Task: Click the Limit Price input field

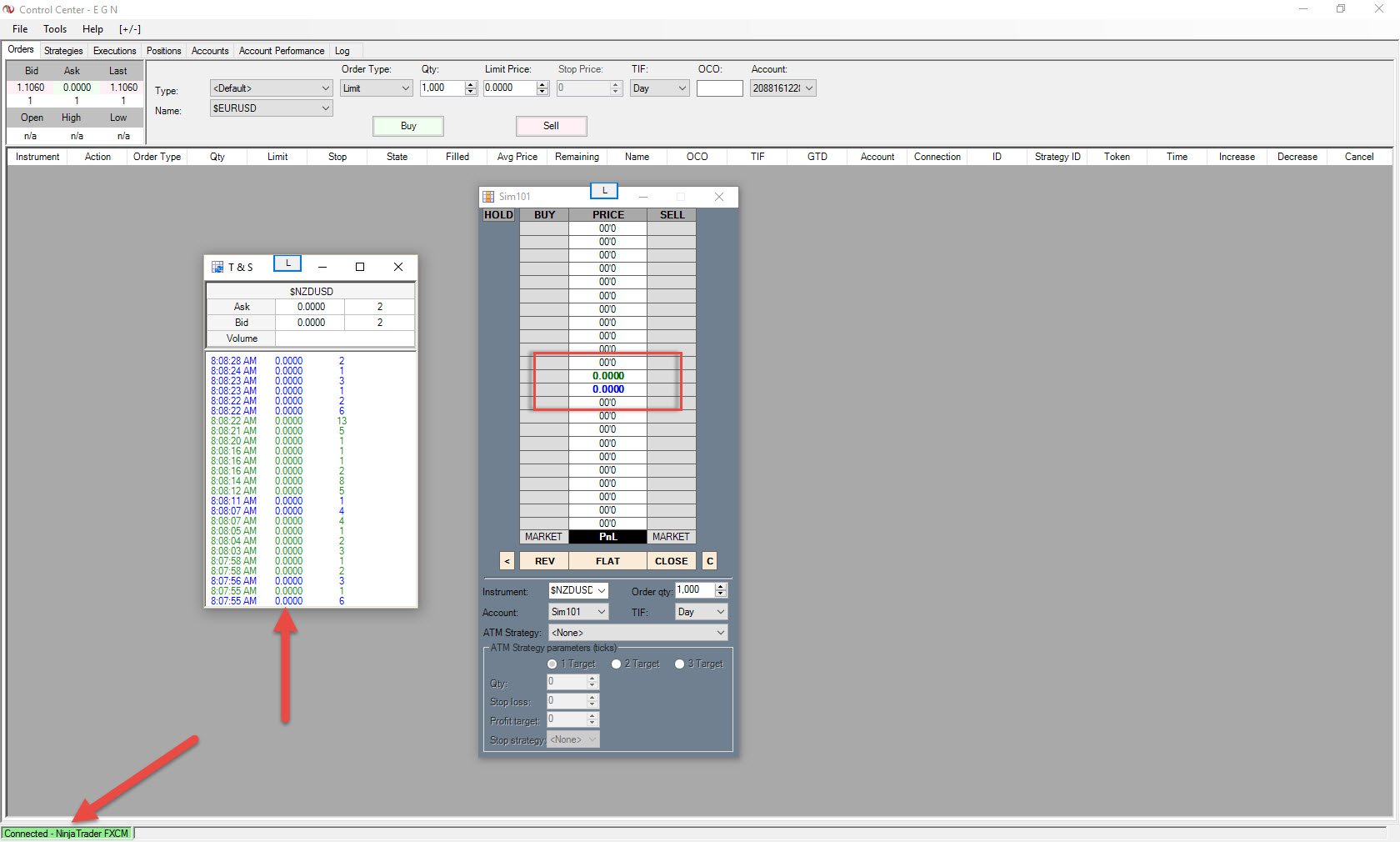Action: coord(510,88)
